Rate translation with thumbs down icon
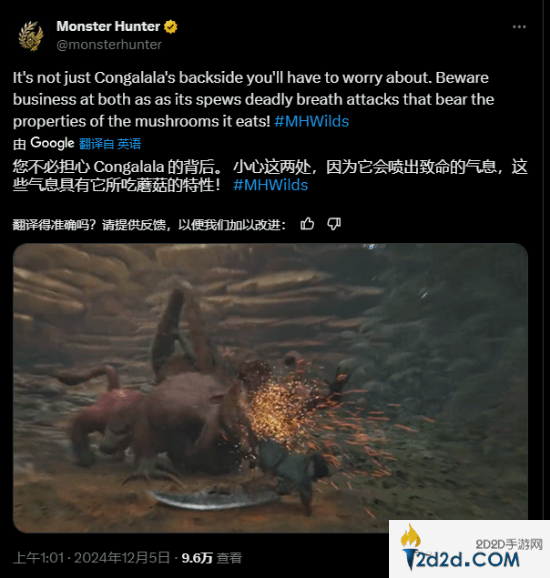This screenshot has width=550, height=578. tap(334, 224)
